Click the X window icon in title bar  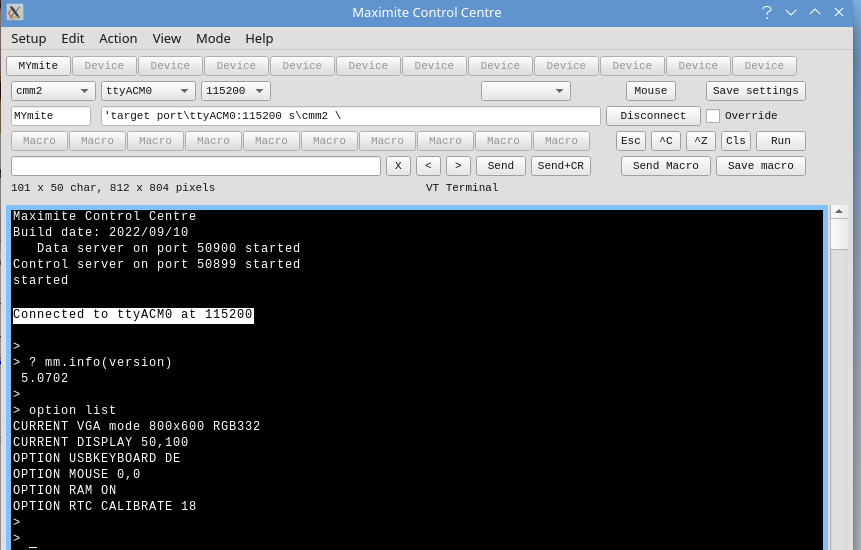click(15, 12)
